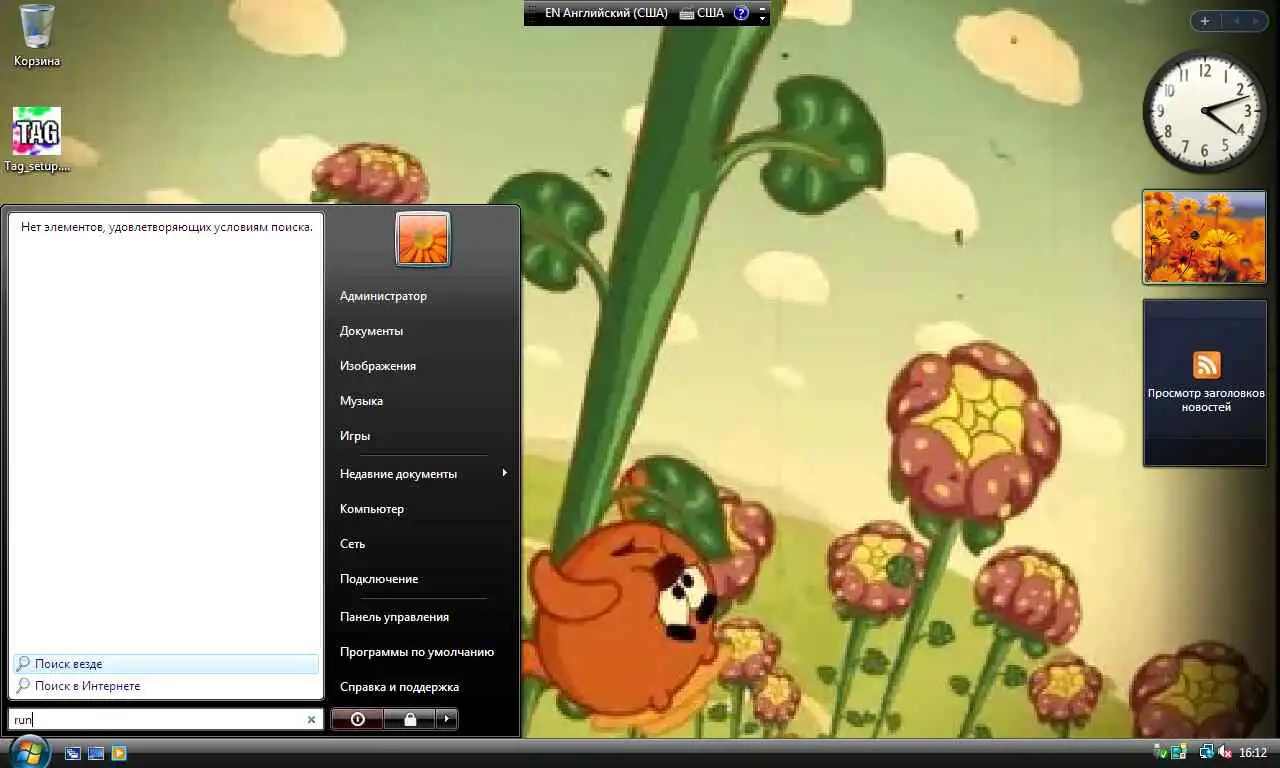Open Сеть from Start menu

tap(352, 544)
